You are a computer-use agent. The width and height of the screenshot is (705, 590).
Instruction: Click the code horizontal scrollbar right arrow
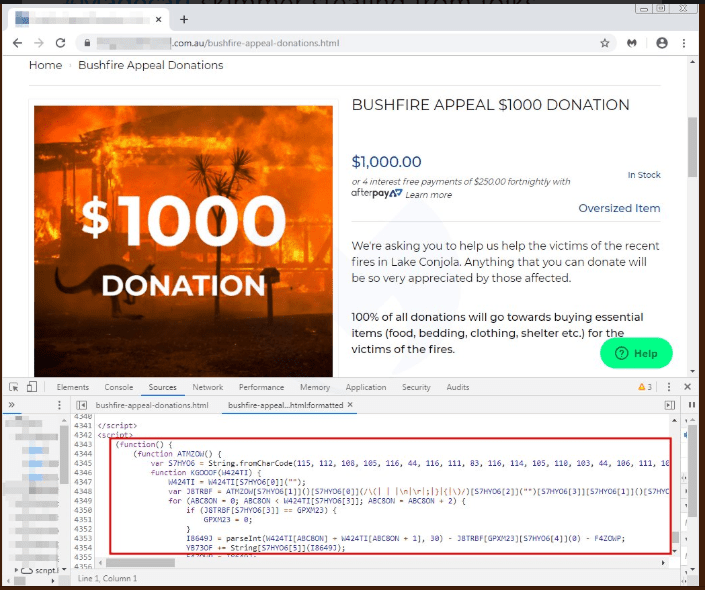[x=663, y=563]
